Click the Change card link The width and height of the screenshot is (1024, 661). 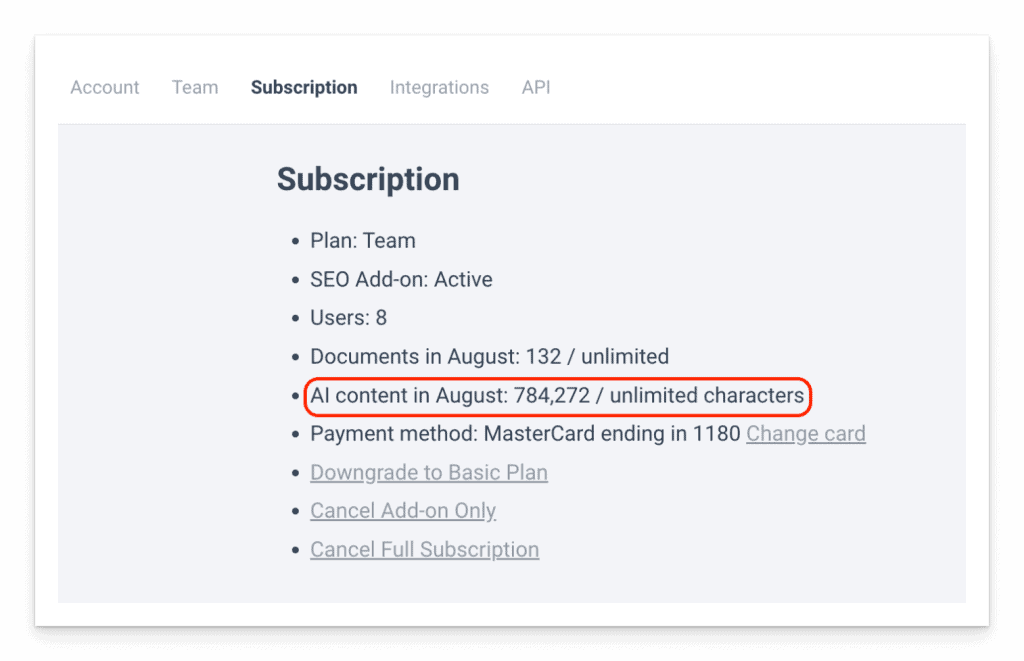point(805,434)
